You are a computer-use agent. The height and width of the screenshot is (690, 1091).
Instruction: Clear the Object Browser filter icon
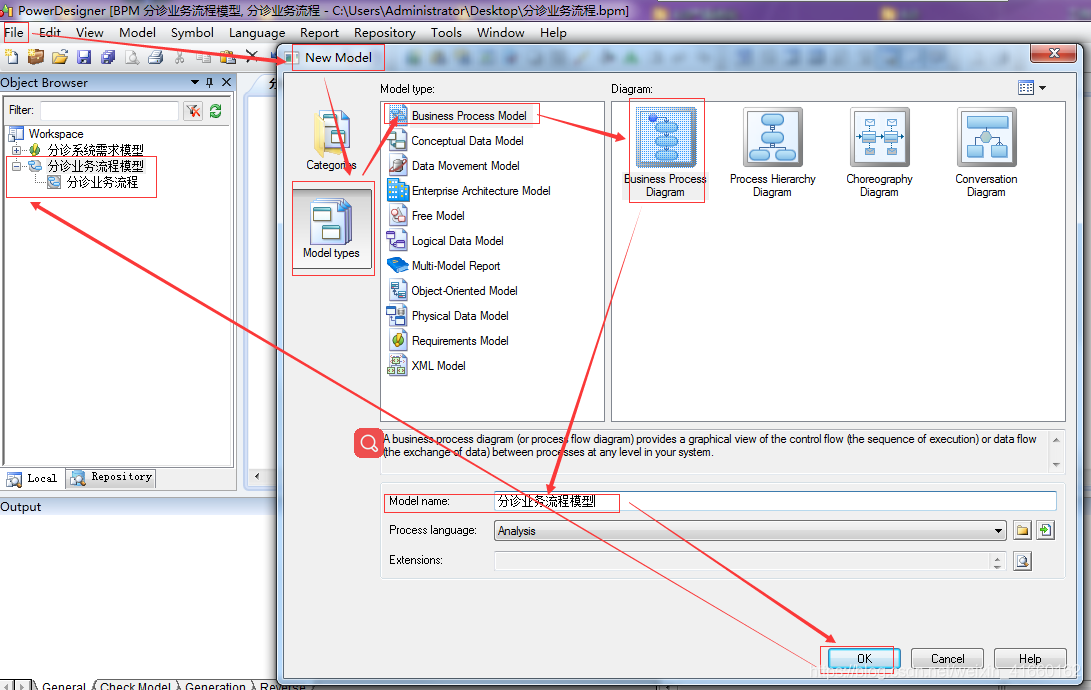(193, 111)
